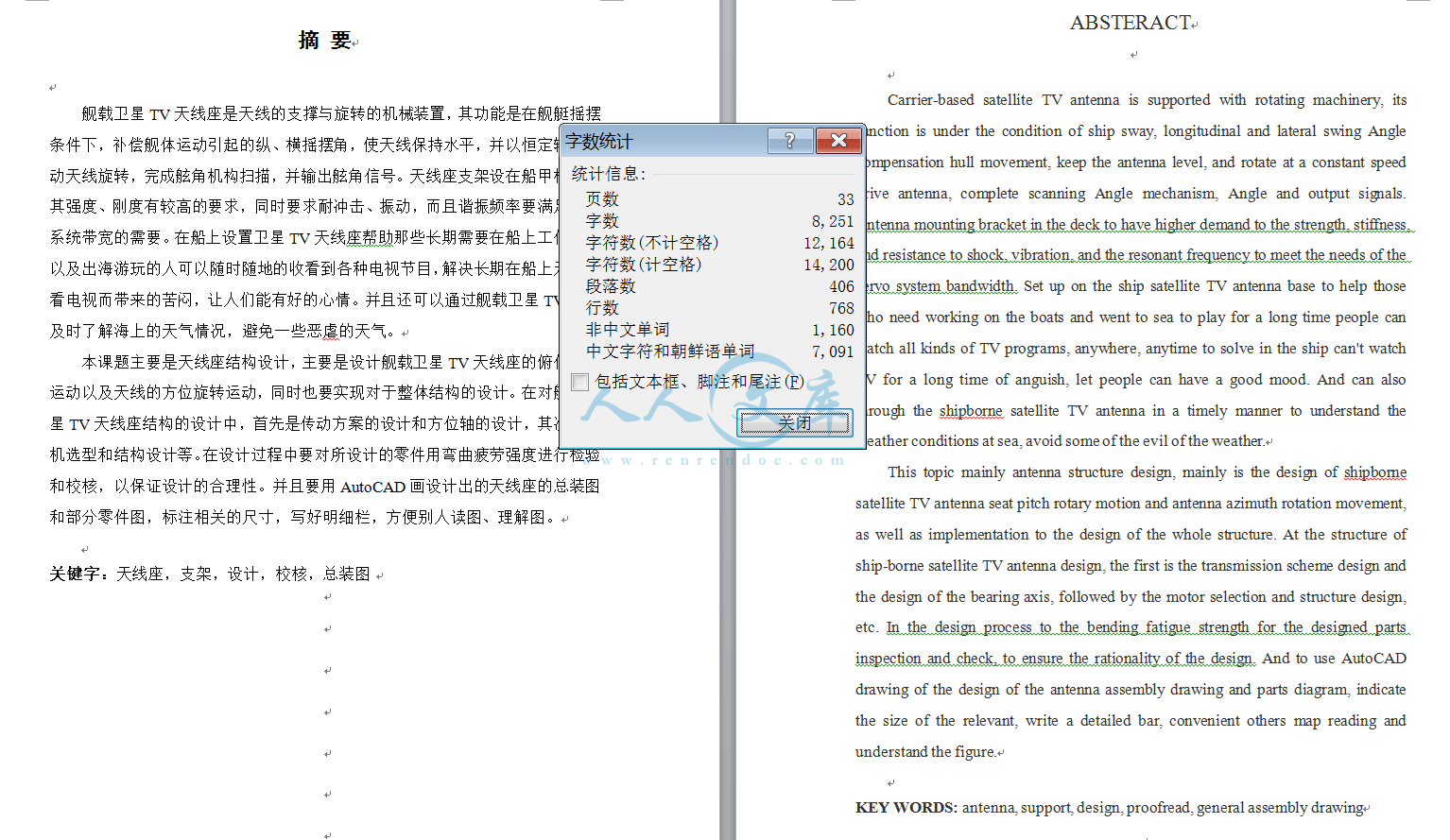Click the 段落数 value 406
This screenshot has height=840, width=1450.
click(841, 286)
